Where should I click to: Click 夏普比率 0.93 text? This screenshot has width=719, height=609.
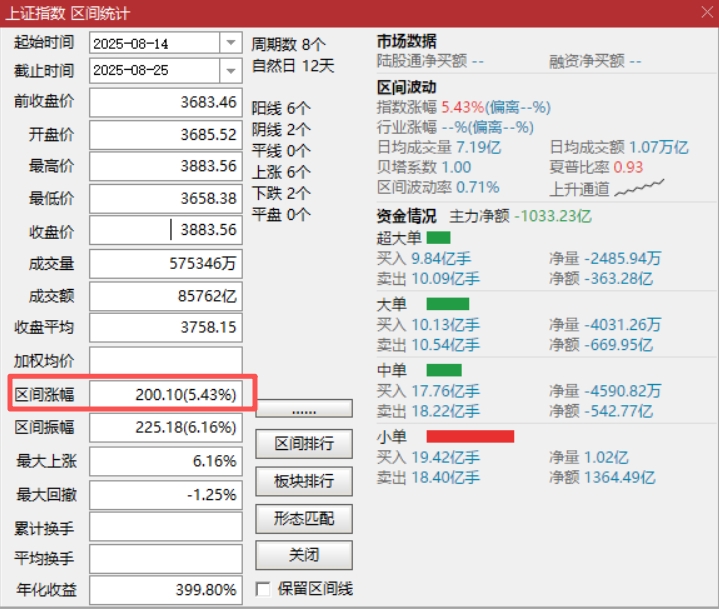pyautogui.click(x=596, y=167)
